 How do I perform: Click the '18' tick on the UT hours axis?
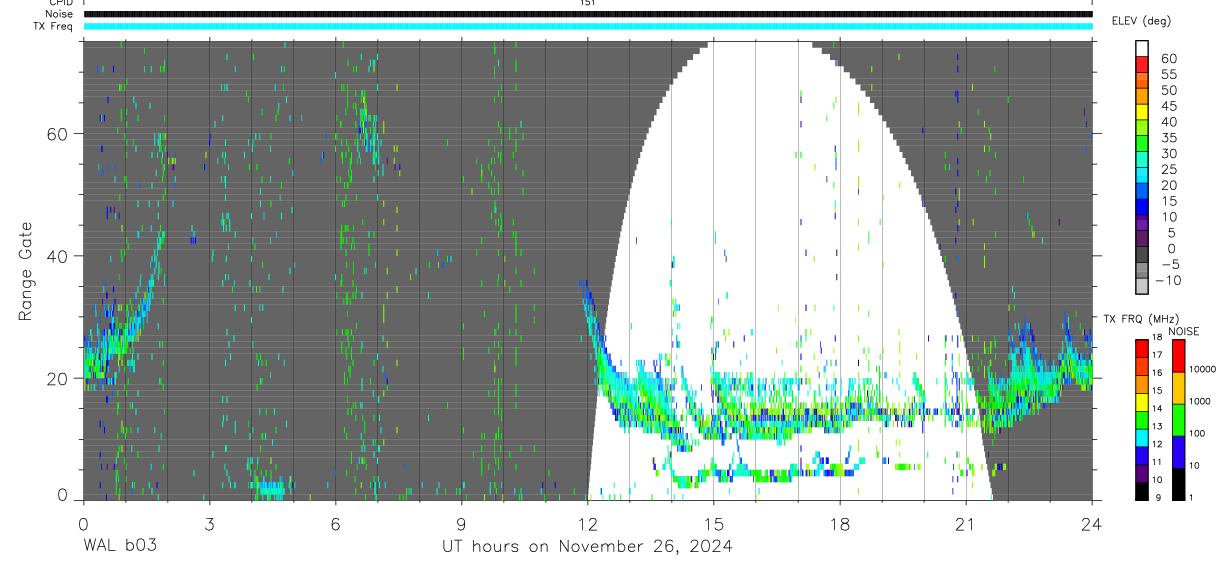click(840, 523)
